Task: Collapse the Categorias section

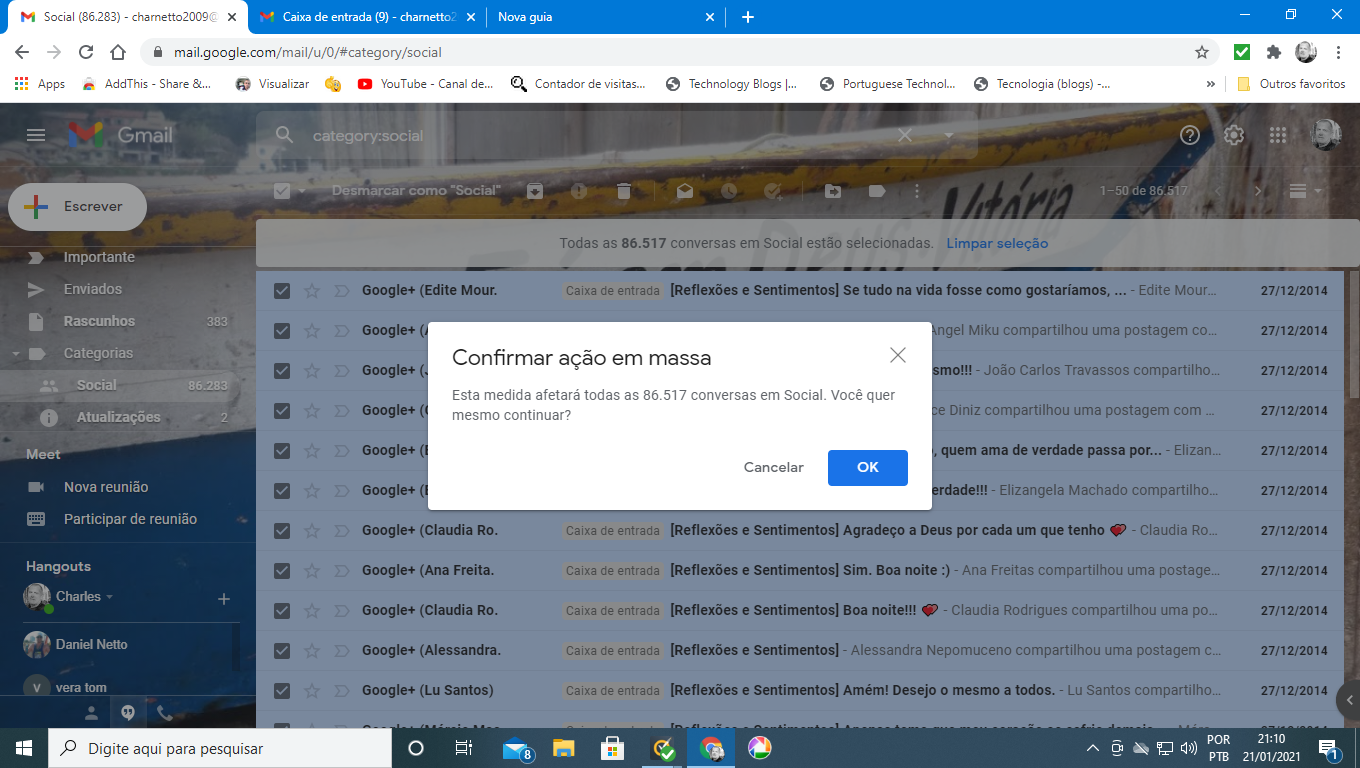Action: (x=16, y=353)
